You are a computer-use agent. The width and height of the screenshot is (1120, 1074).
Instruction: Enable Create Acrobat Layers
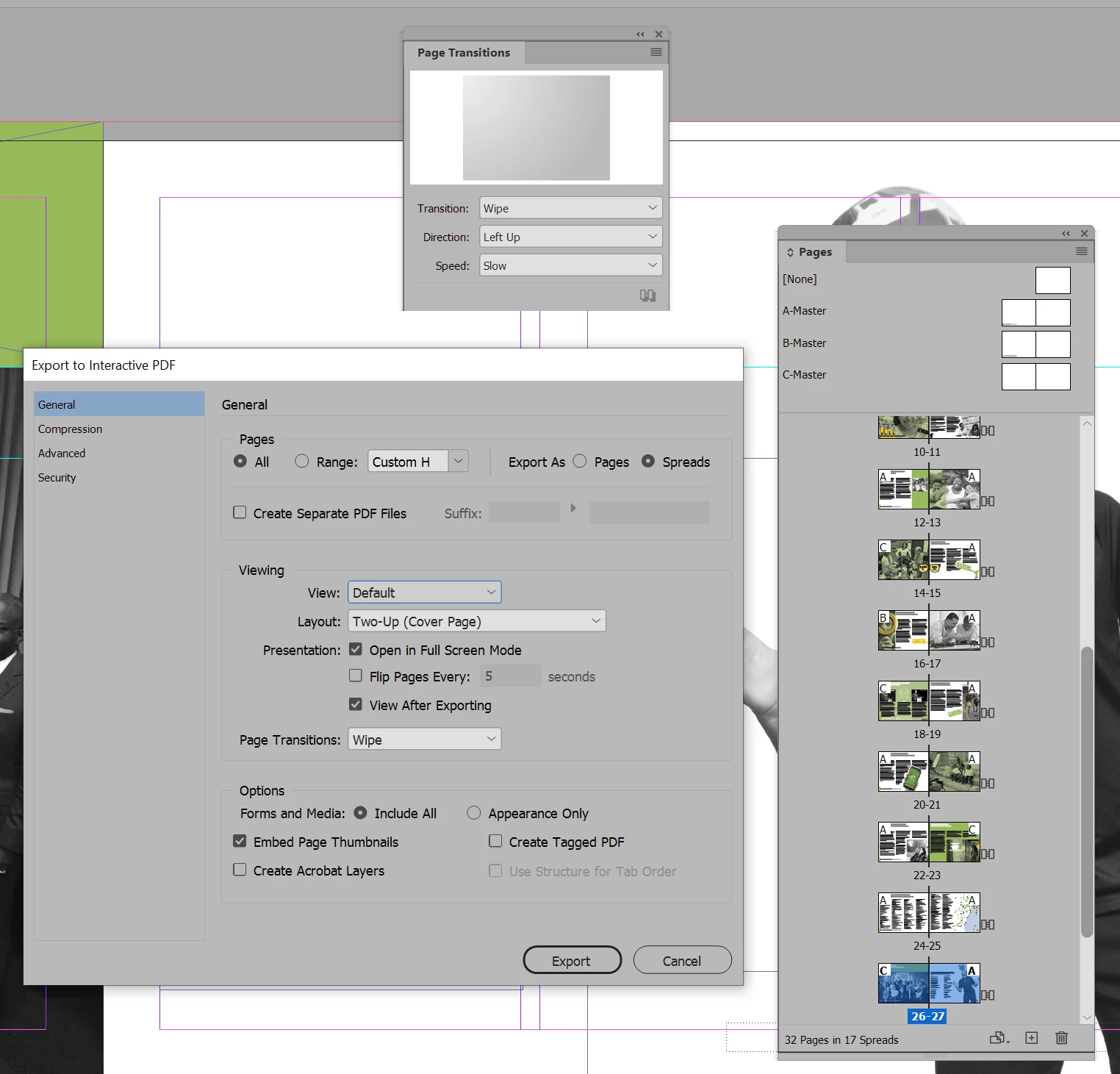240,870
